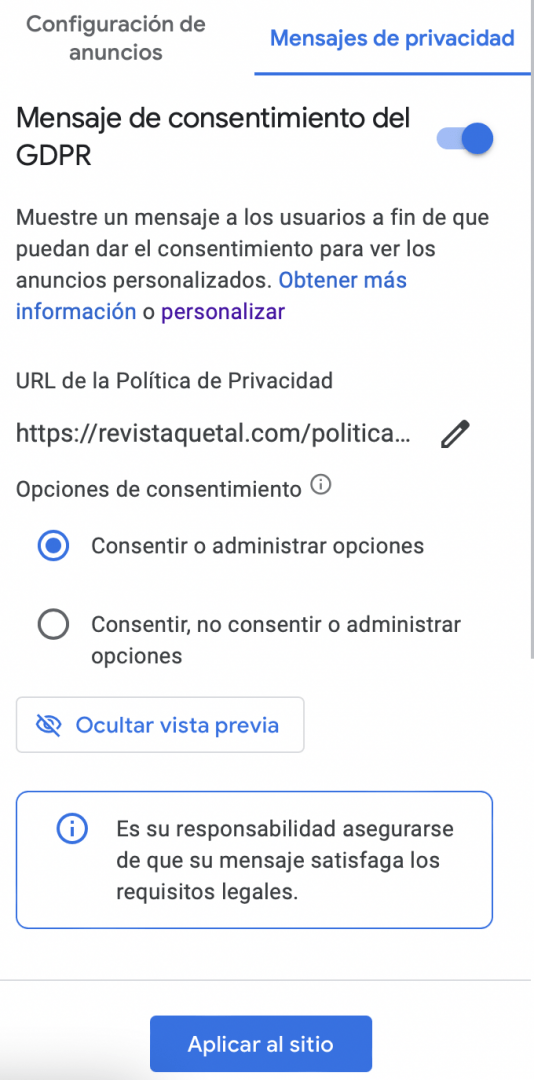Open the Mensajes de privacidad tab
This screenshot has width=534, height=1080.
[392, 38]
